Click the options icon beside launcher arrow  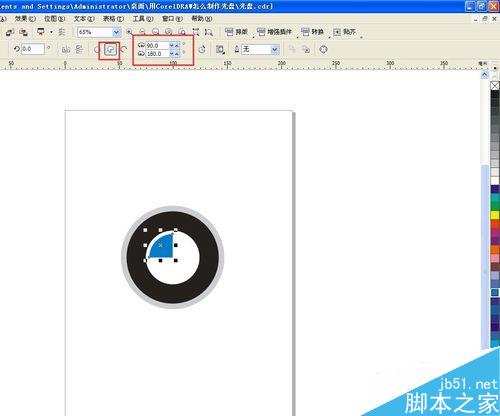coord(62,32)
